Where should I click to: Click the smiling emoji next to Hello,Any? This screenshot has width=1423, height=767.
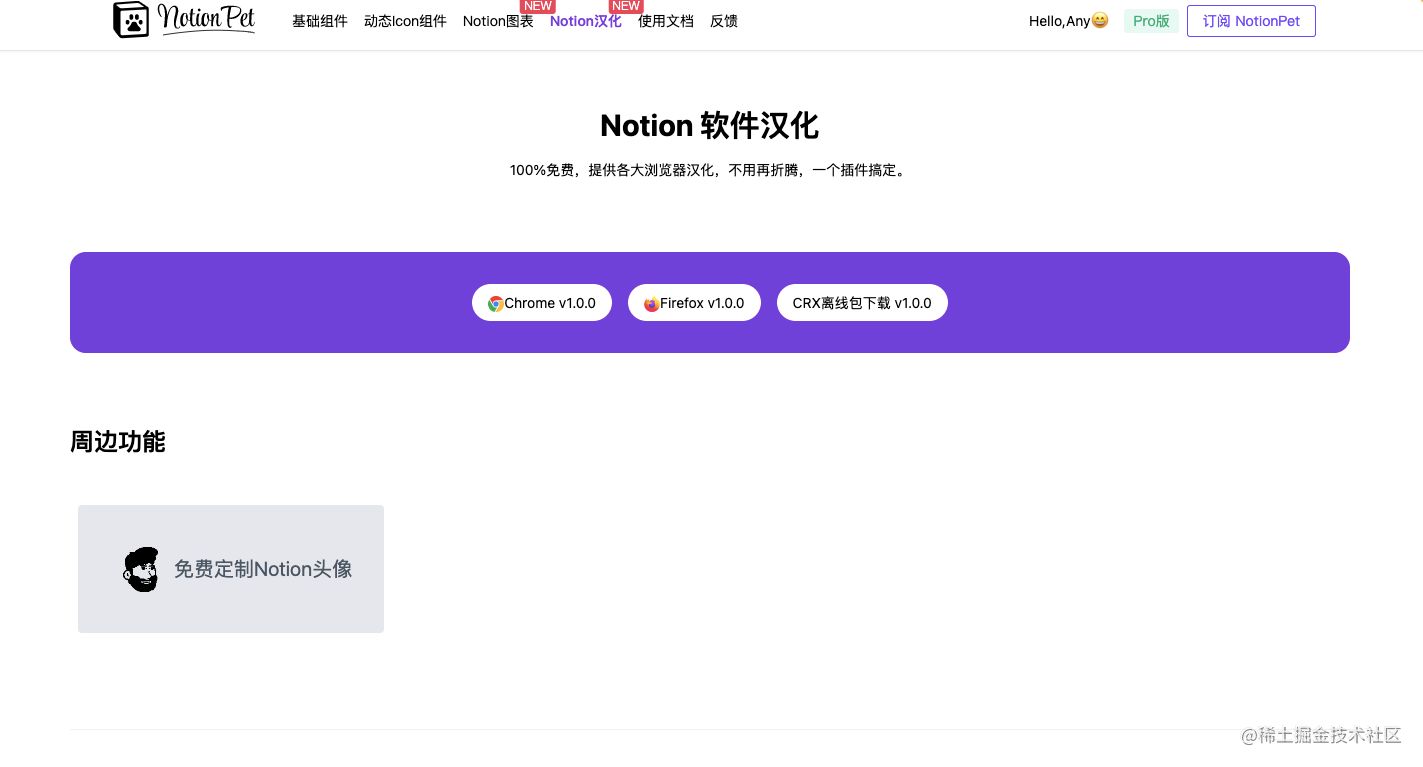1100,20
